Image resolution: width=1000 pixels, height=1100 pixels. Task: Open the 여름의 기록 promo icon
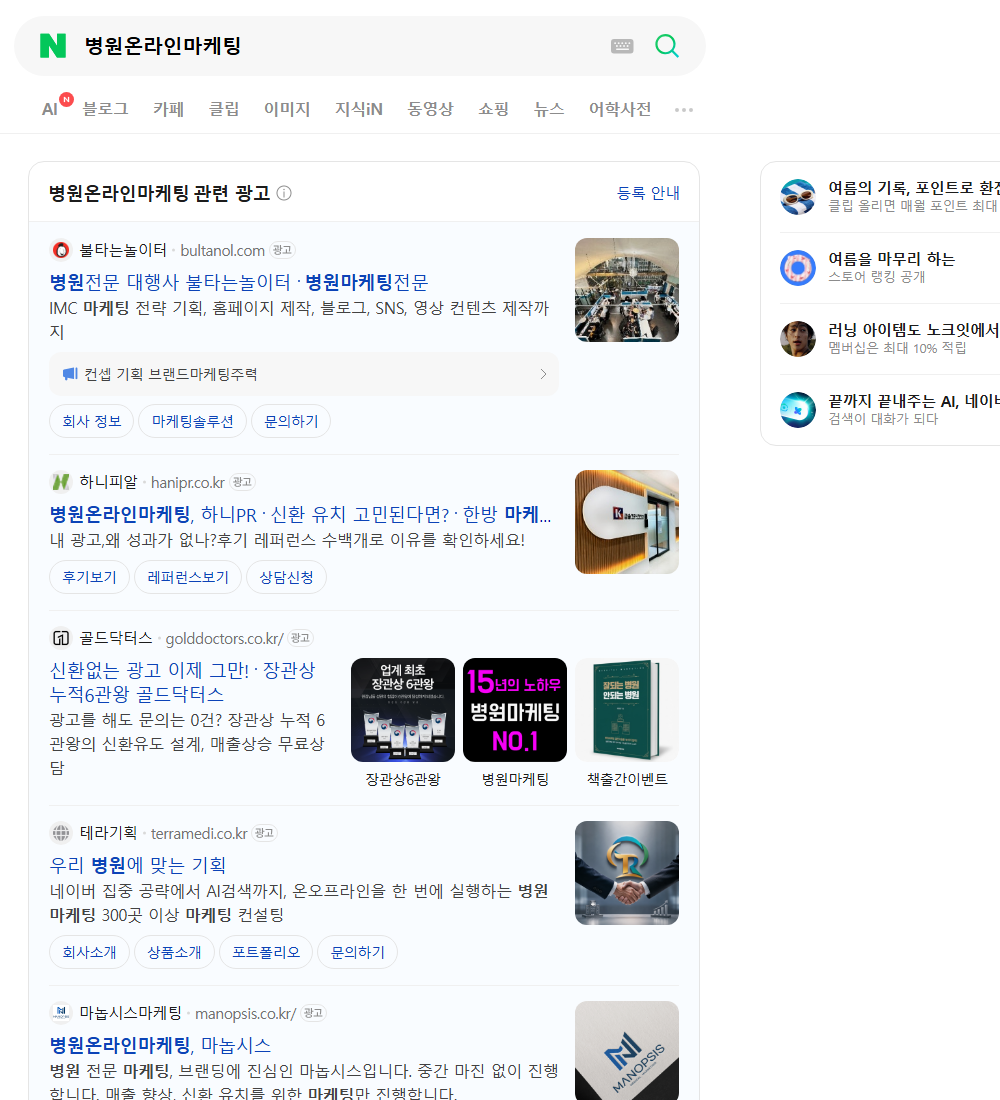(x=798, y=196)
